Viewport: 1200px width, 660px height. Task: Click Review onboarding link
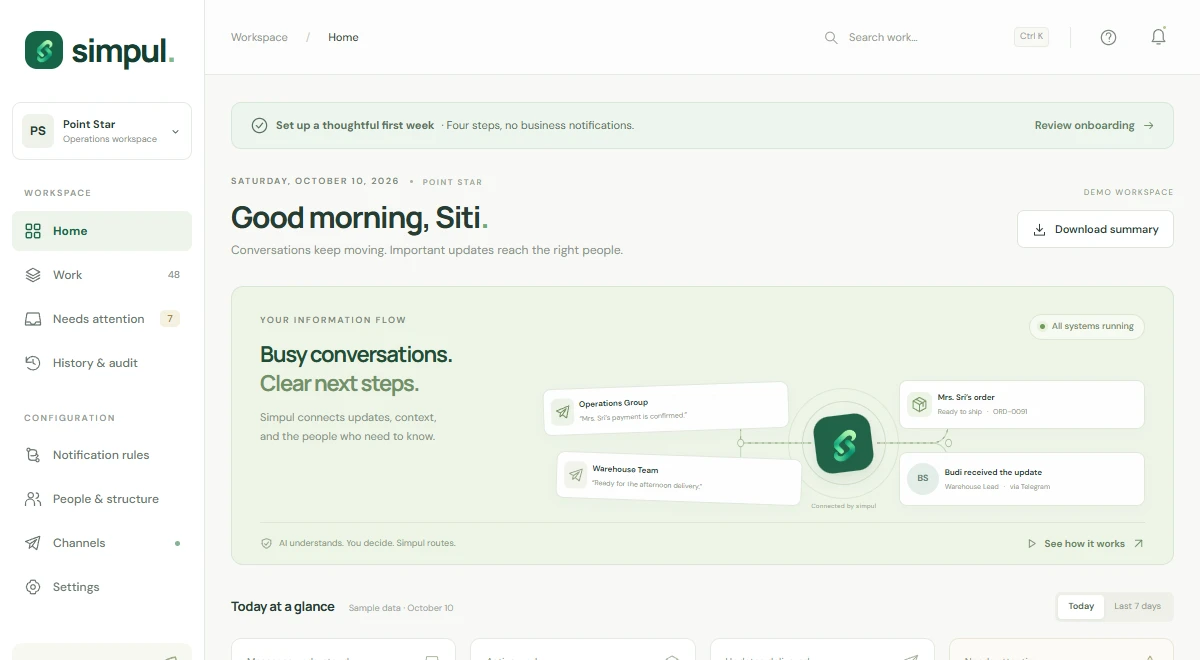pos(1094,126)
